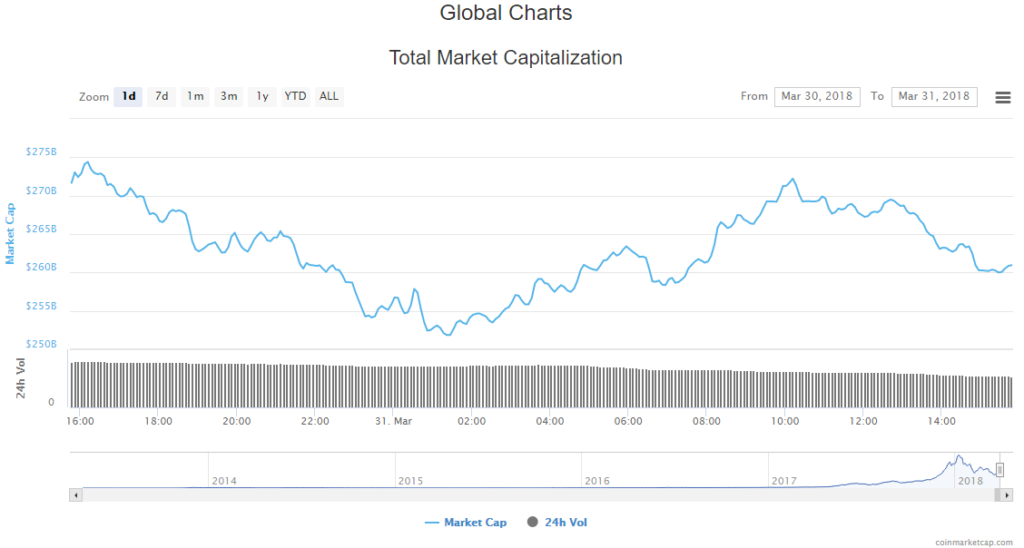Click the navigator right range handle
The image size is (1024, 548).
click(999, 471)
